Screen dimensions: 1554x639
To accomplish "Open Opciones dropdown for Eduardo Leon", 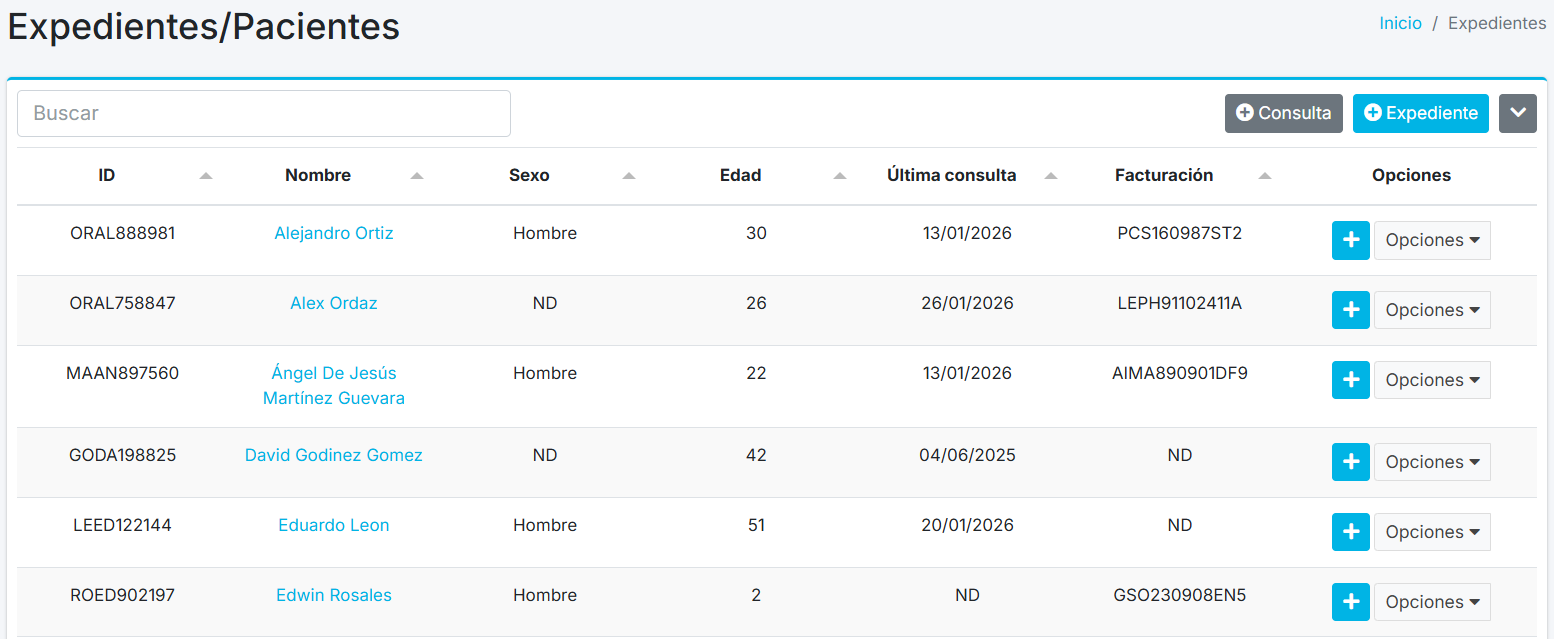I will click(1432, 532).
